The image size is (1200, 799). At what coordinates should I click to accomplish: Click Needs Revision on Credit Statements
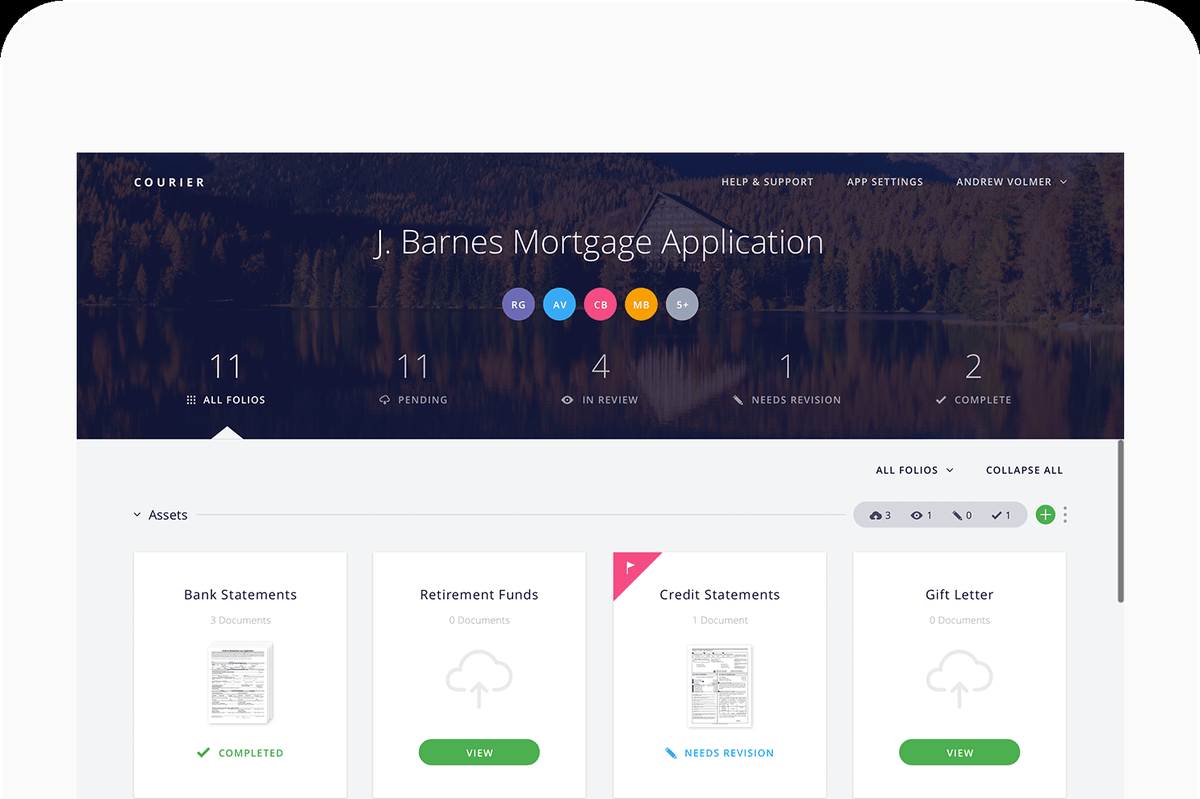[720, 753]
